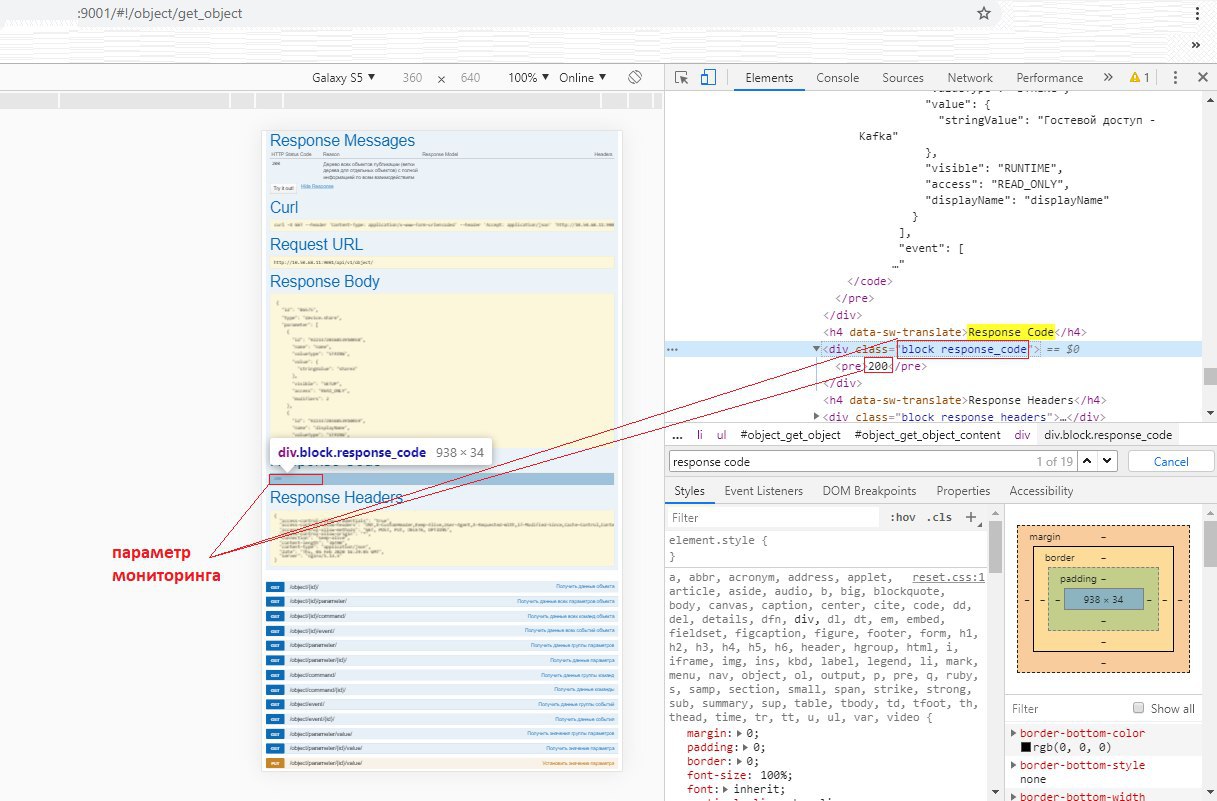Open the GET /object/event/ operation
The image size is (1217, 801).
(x=442, y=704)
